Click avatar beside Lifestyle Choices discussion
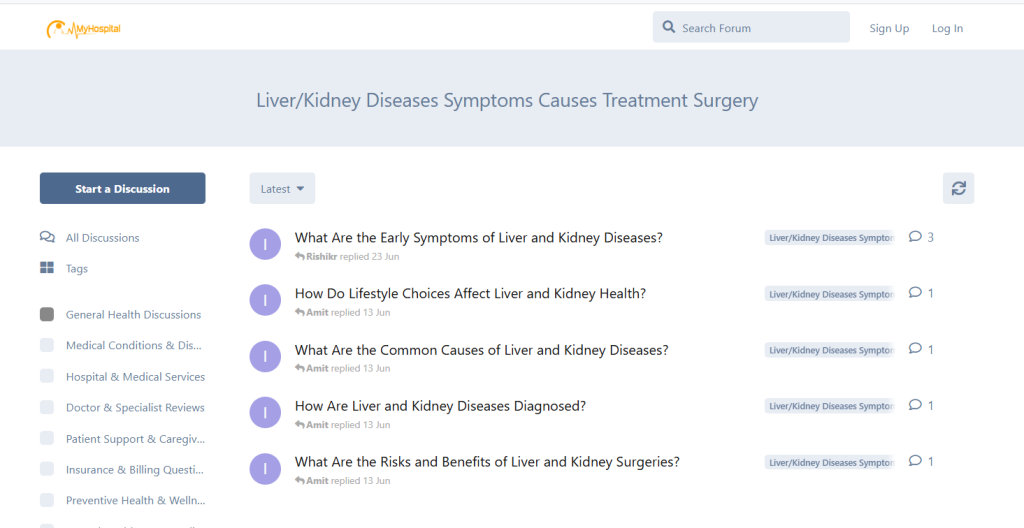The height and width of the screenshot is (528, 1024). (x=265, y=300)
